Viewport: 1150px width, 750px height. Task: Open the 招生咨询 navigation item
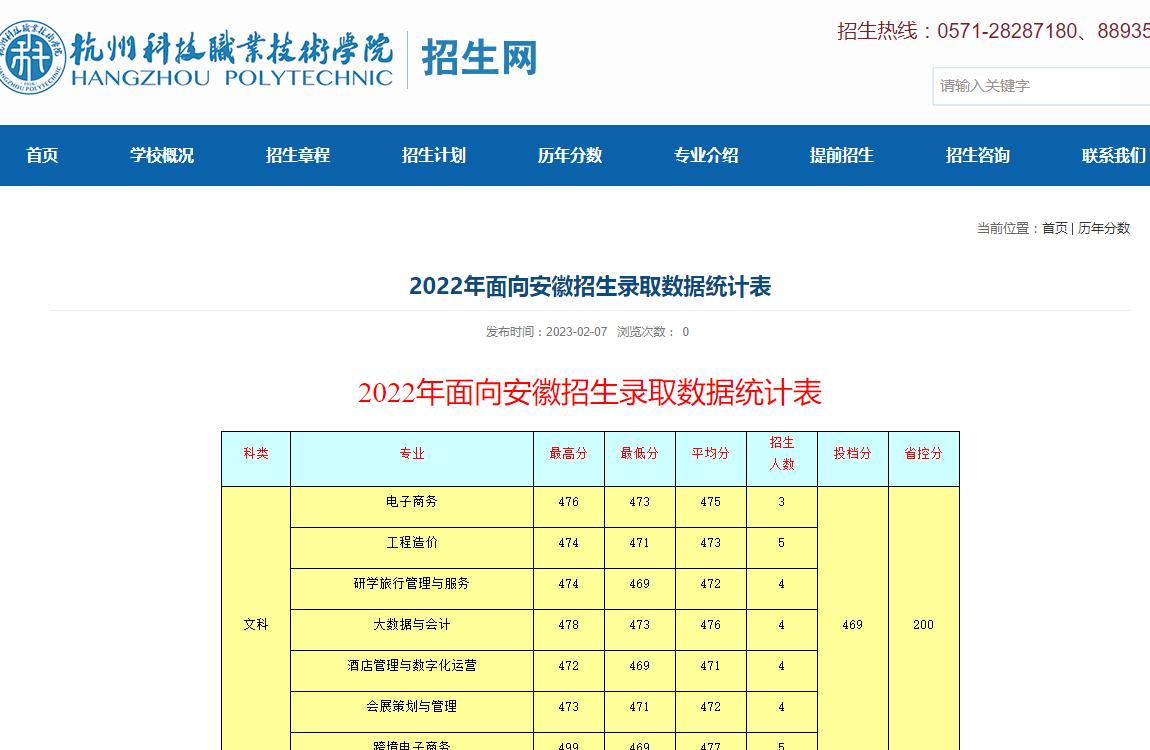click(x=978, y=155)
